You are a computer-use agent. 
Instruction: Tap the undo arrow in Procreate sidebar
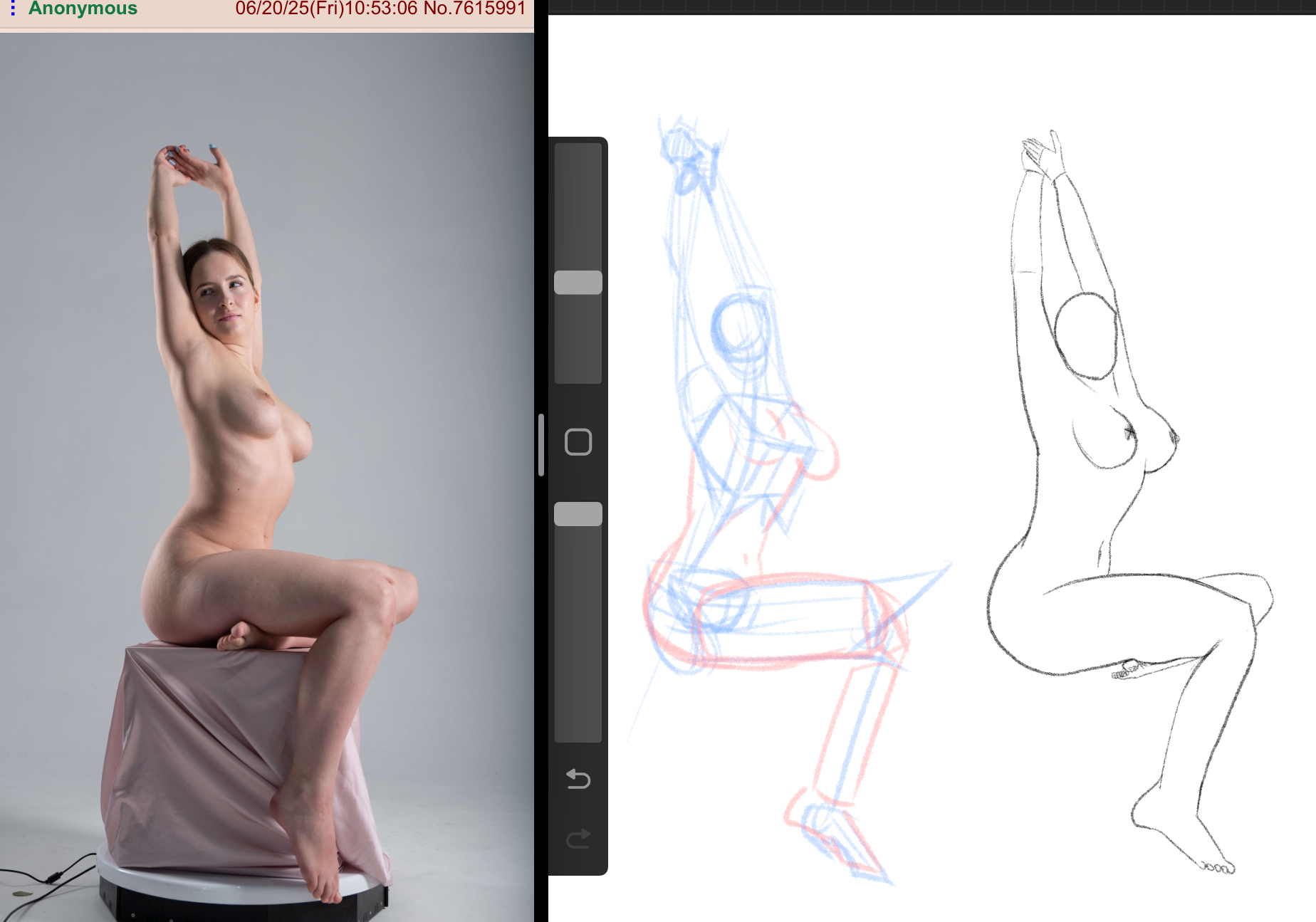pyautogui.click(x=578, y=779)
